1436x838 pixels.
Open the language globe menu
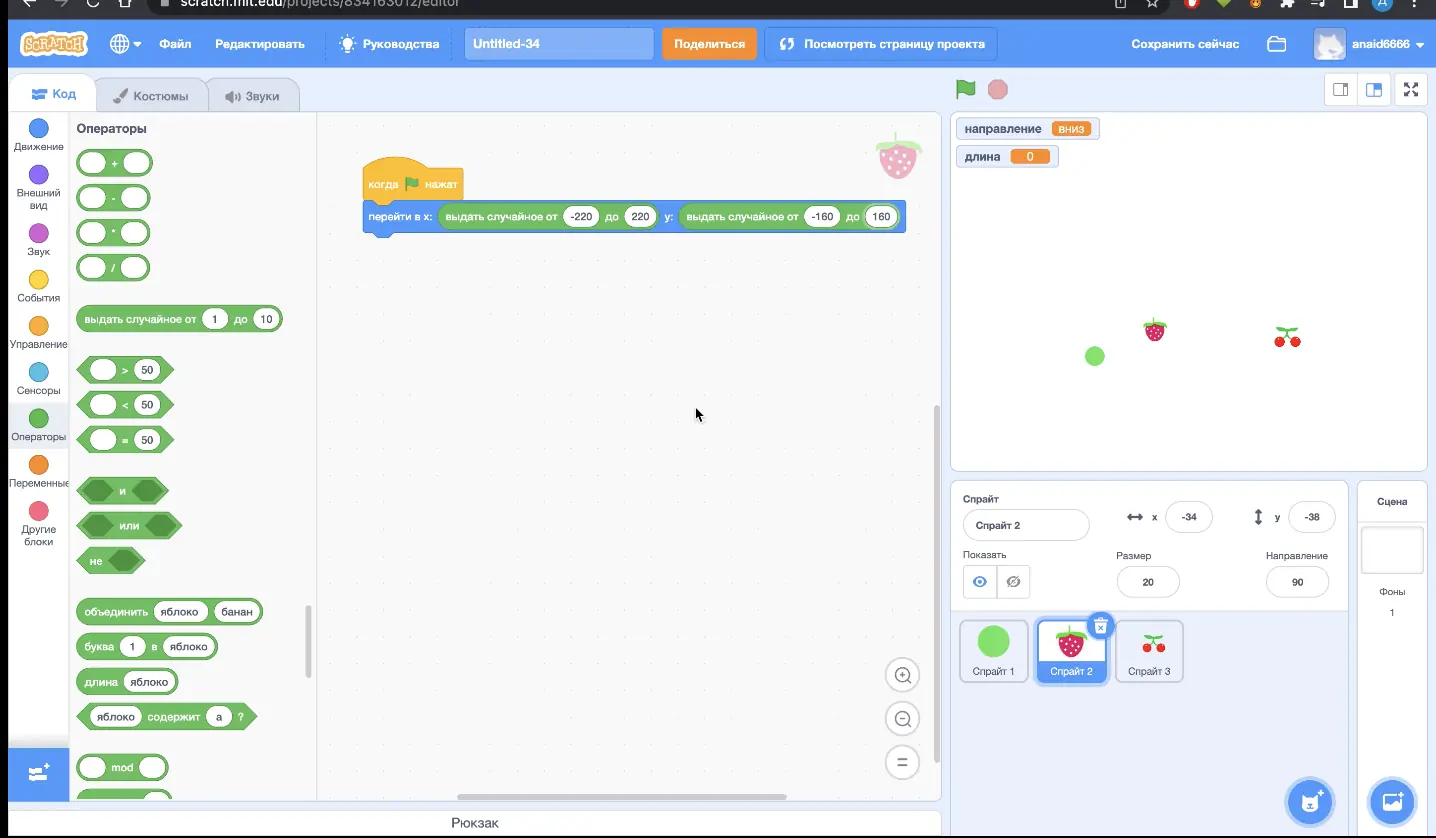click(125, 44)
